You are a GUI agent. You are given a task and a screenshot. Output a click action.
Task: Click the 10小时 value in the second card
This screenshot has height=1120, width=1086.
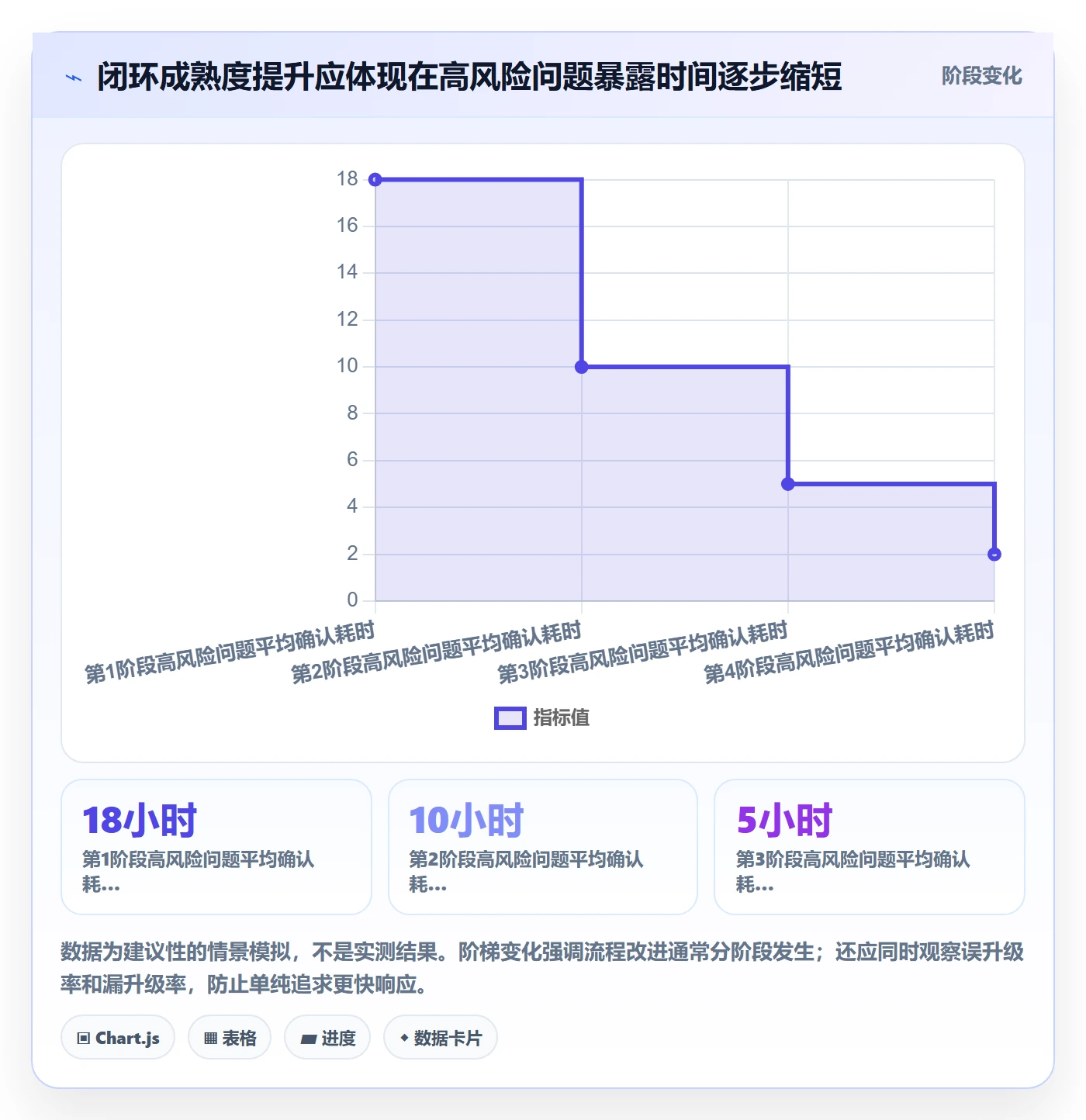(467, 821)
